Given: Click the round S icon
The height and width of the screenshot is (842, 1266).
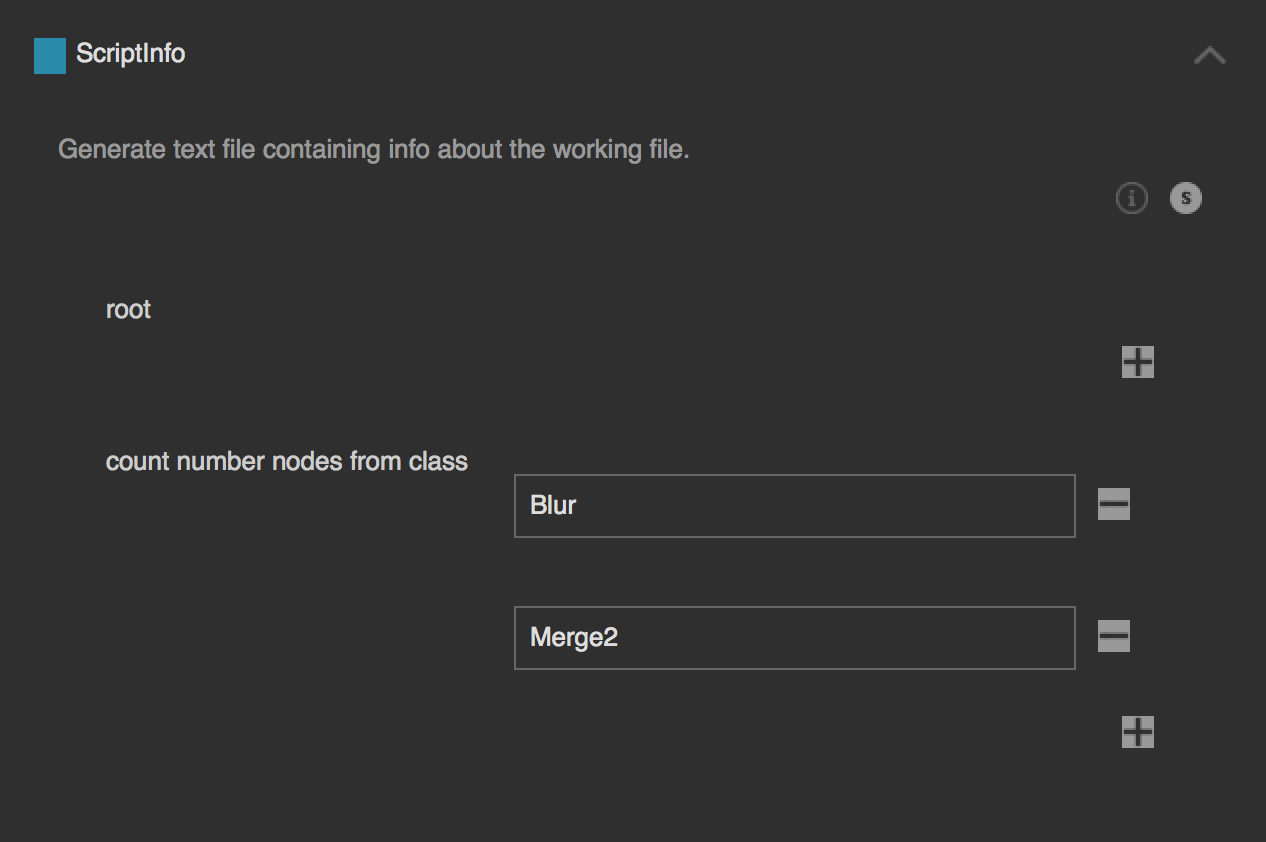Looking at the screenshot, I should pyautogui.click(x=1186, y=199).
